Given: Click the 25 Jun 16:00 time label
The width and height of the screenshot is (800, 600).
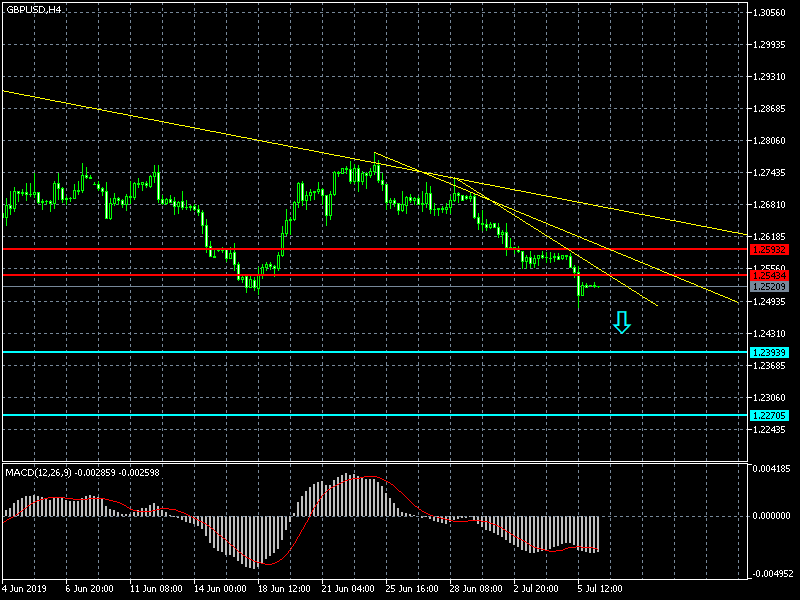Looking at the screenshot, I should [x=412, y=588].
